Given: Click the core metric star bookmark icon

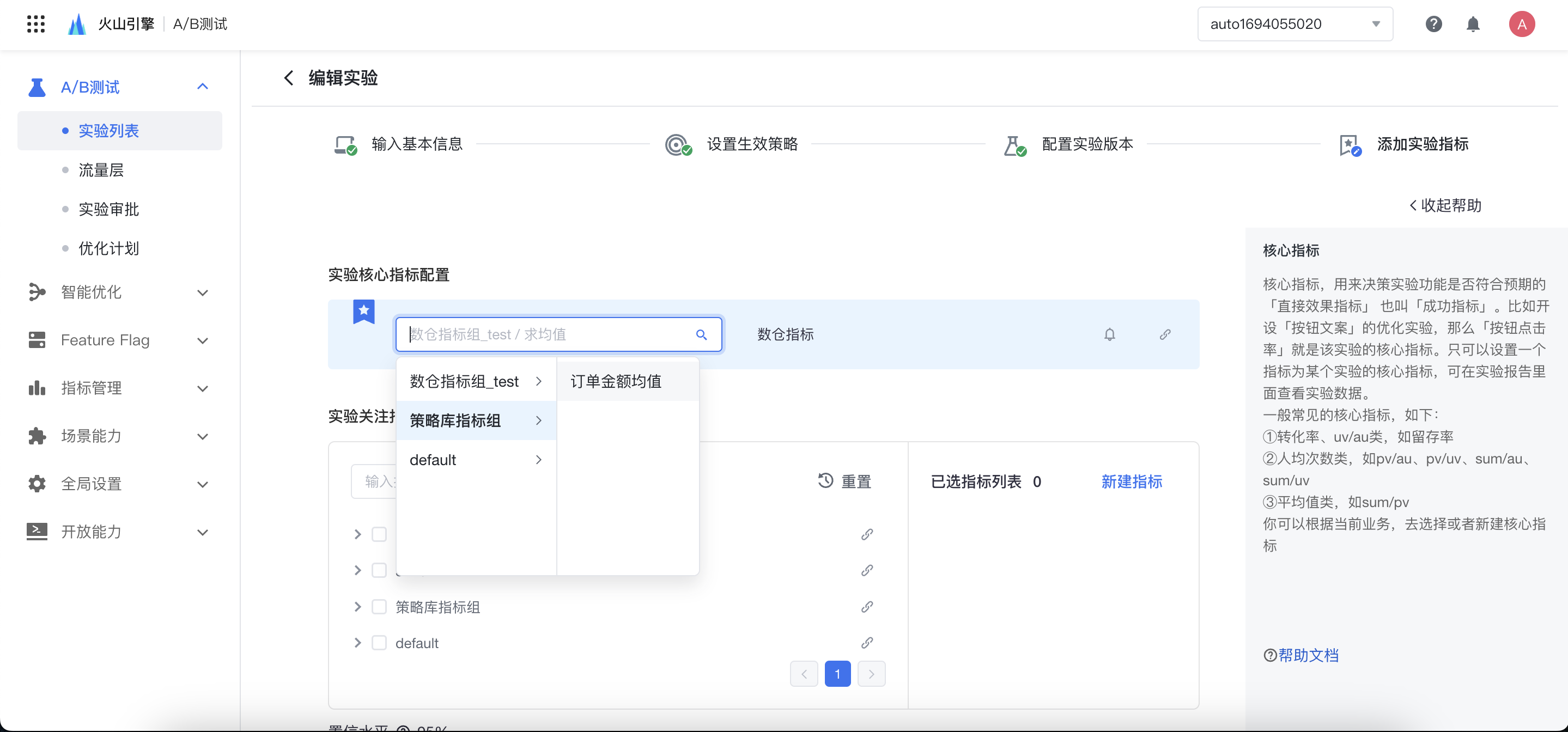Looking at the screenshot, I should [x=364, y=312].
